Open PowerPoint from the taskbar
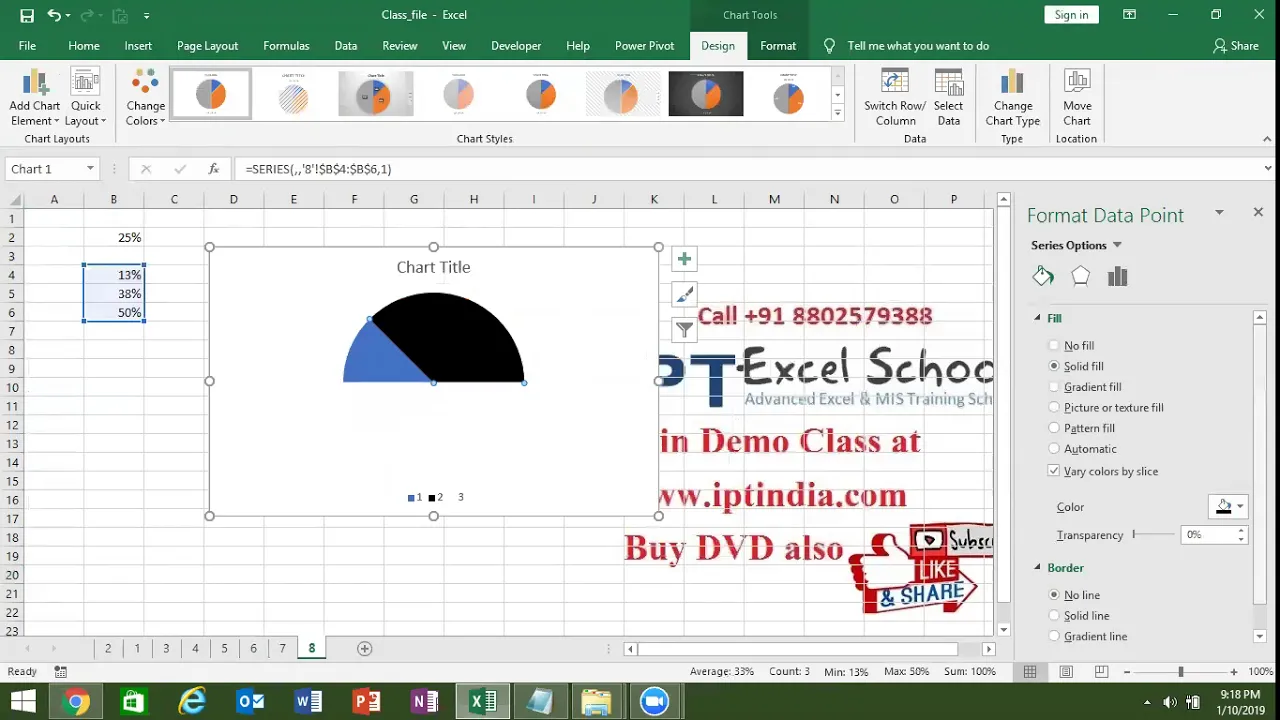 [x=366, y=702]
